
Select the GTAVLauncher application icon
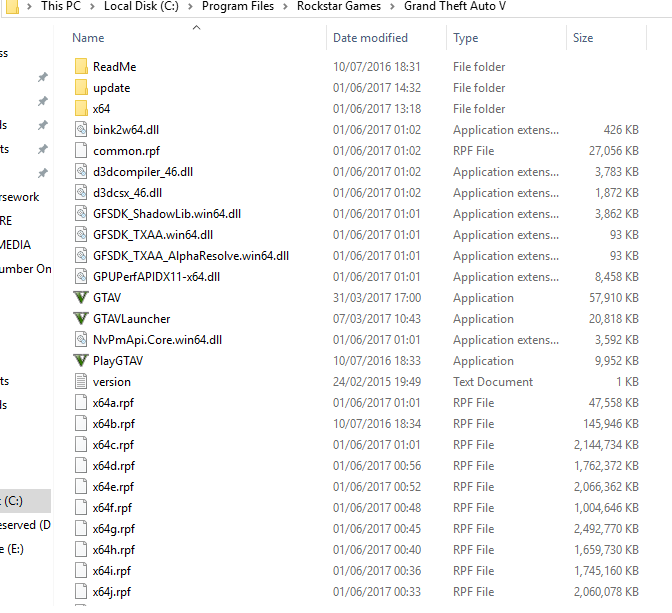81,319
